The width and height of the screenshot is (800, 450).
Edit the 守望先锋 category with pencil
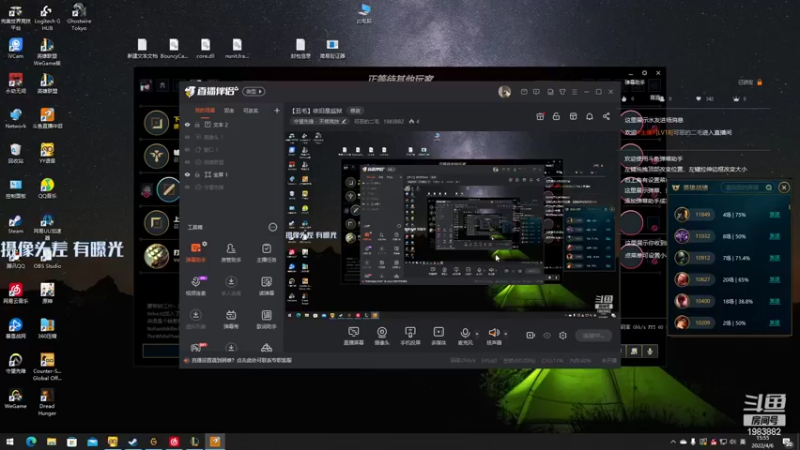pyautogui.click(x=344, y=121)
